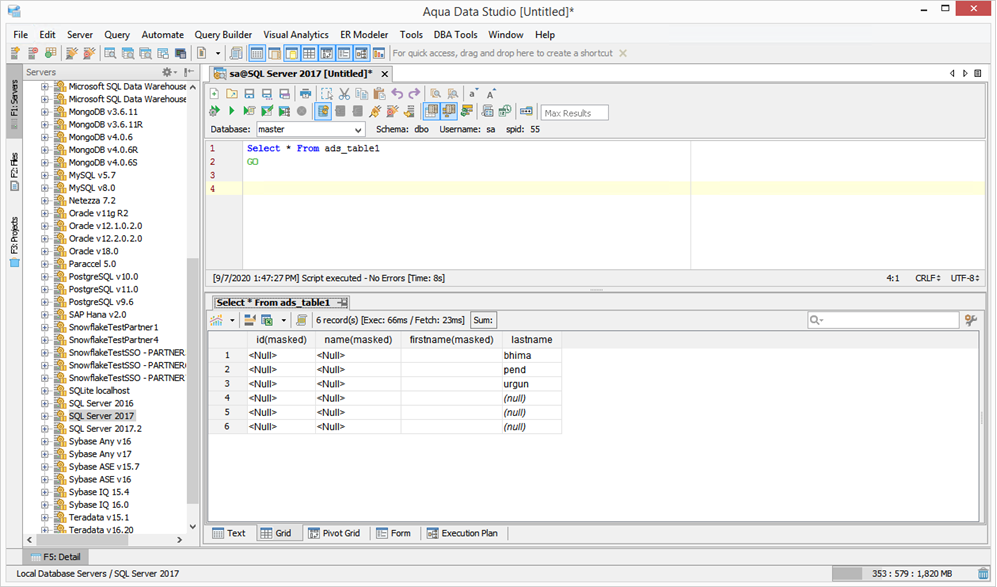Click the Paste clipboard icon
The height and width of the screenshot is (587, 997).
379,93
